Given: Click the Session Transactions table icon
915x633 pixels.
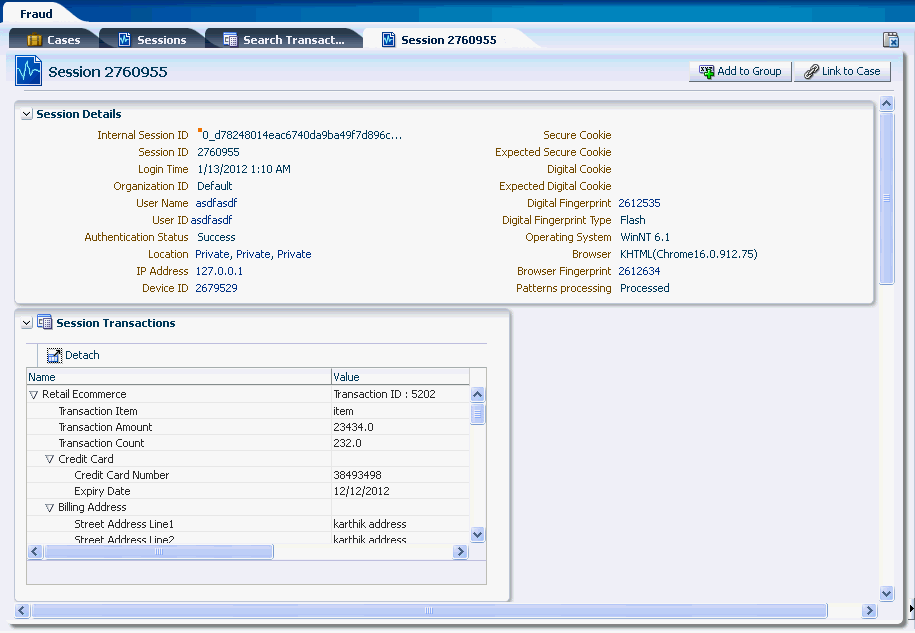Looking at the screenshot, I should [x=44, y=322].
